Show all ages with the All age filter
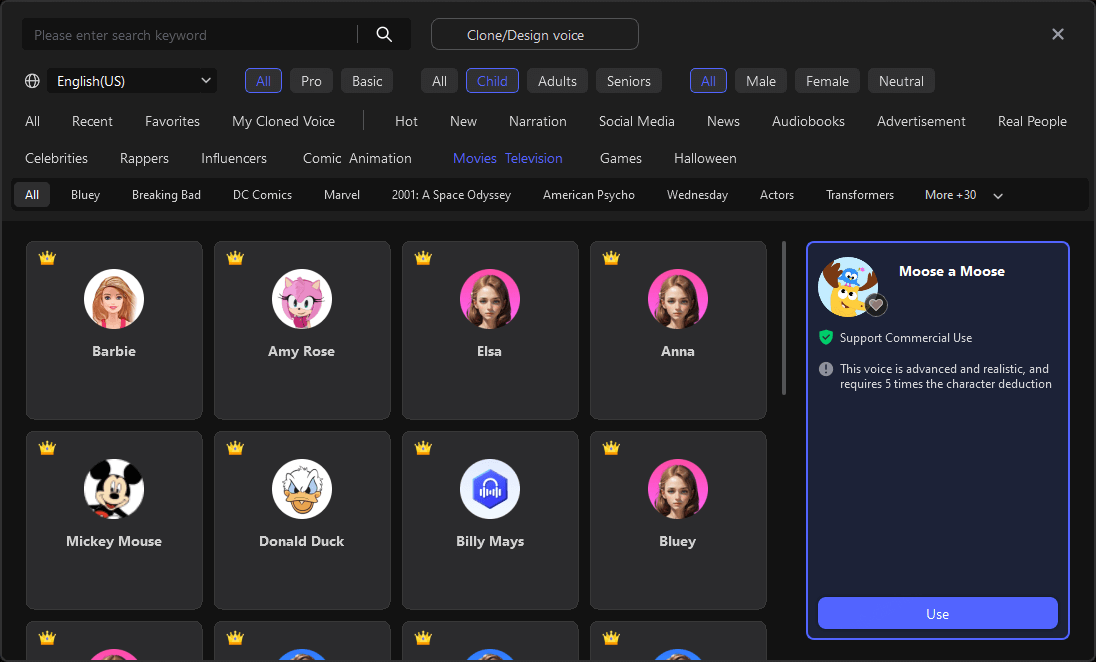Viewport: 1096px width, 662px height. coord(439,81)
